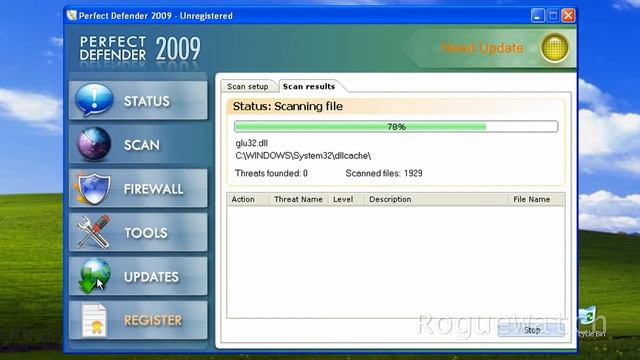
Task: Stop the running scan
Action: pos(531,330)
